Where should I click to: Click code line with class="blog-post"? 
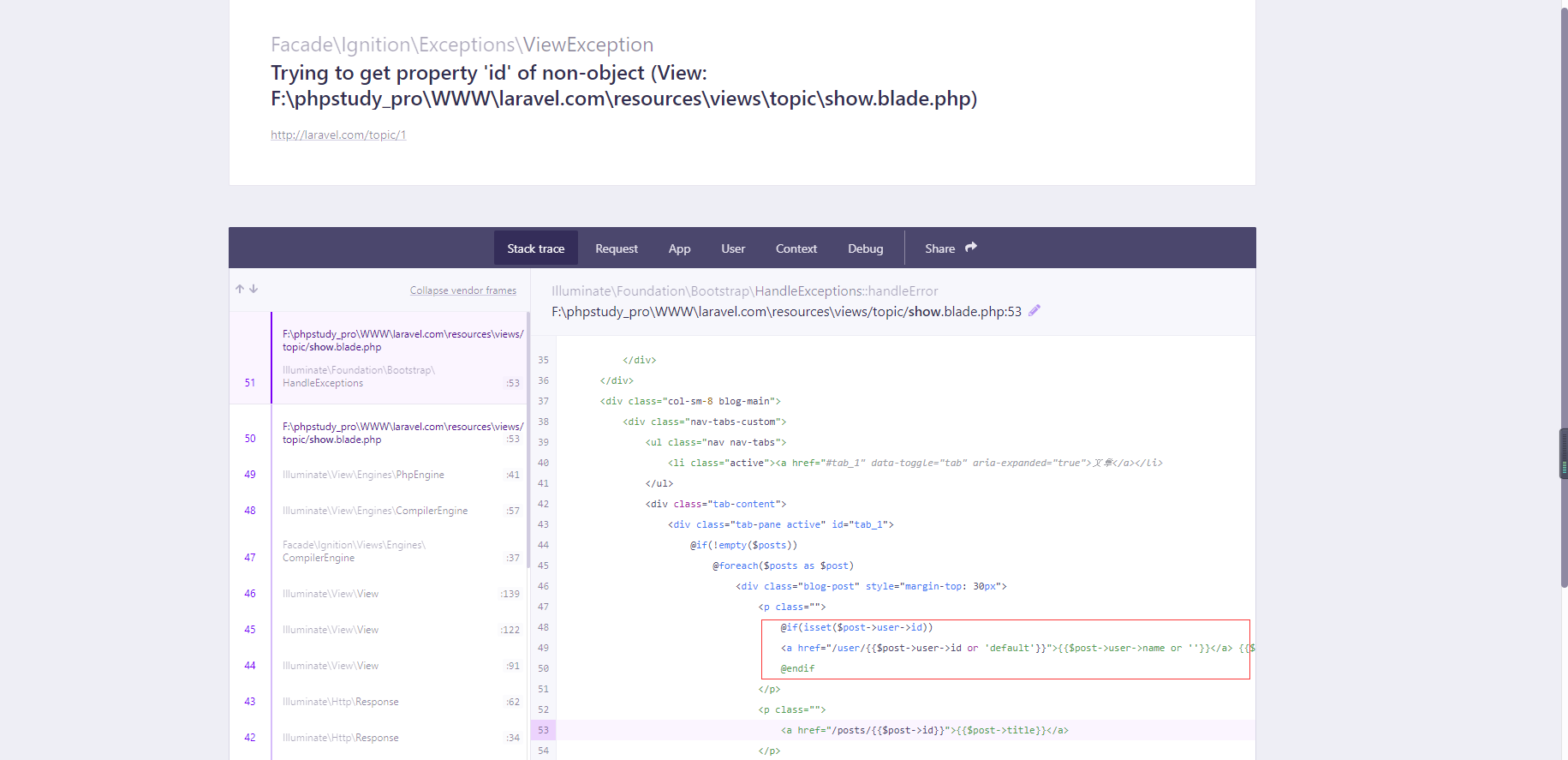[x=871, y=586]
